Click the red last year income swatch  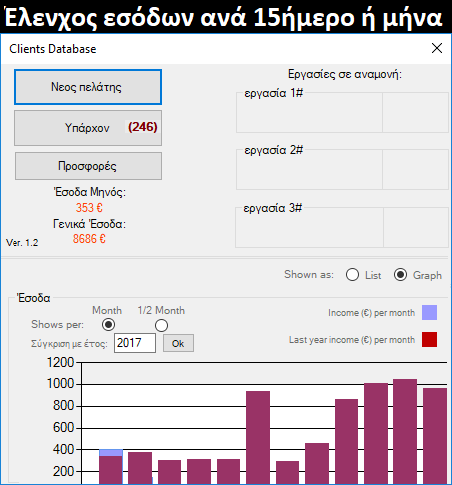pyautogui.click(x=429, y=340)
